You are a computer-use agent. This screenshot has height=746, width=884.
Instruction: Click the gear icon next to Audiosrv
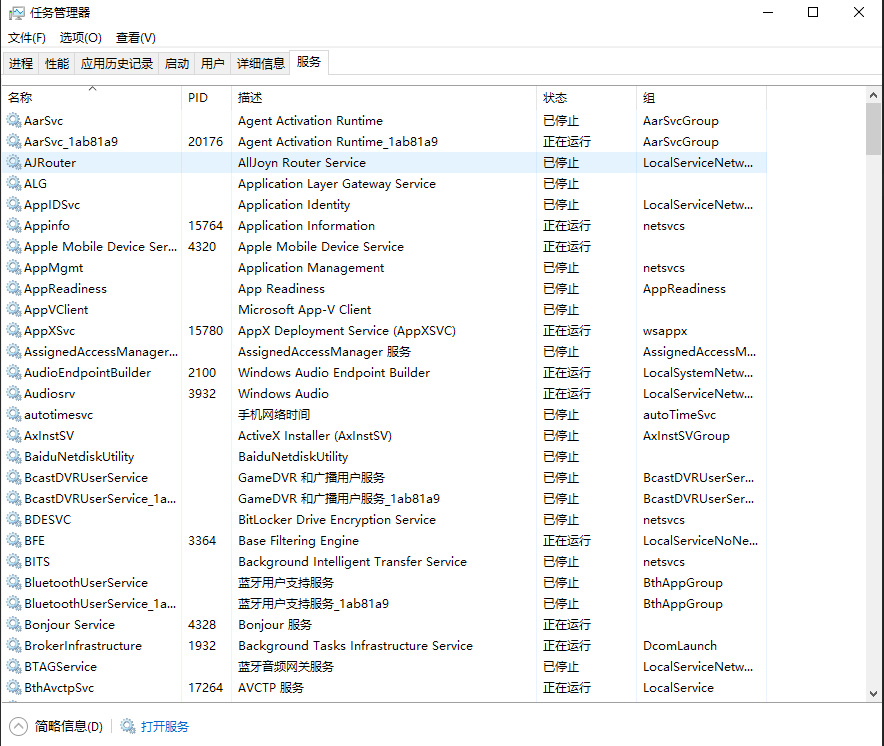point(14,394)
